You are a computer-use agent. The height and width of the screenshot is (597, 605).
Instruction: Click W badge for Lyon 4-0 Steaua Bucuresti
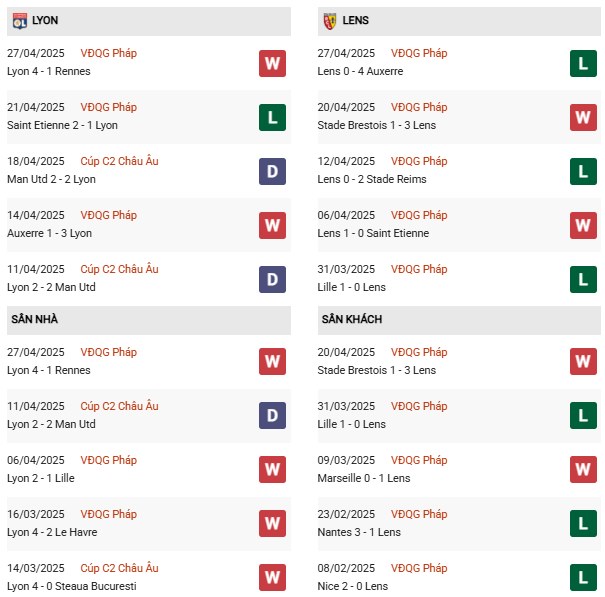pos(272,578)
